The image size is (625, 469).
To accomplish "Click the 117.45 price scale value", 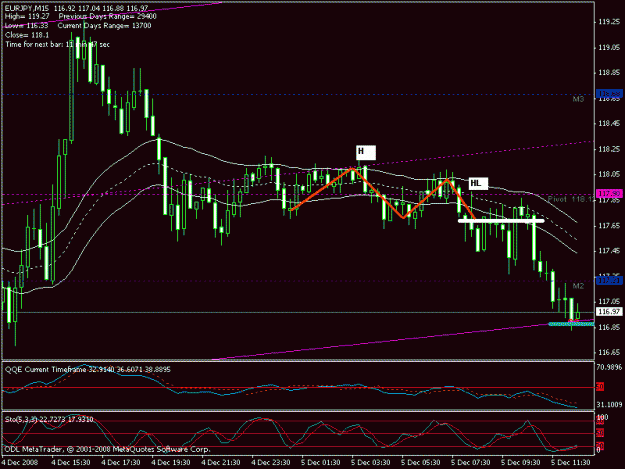I will click(609, 251).
